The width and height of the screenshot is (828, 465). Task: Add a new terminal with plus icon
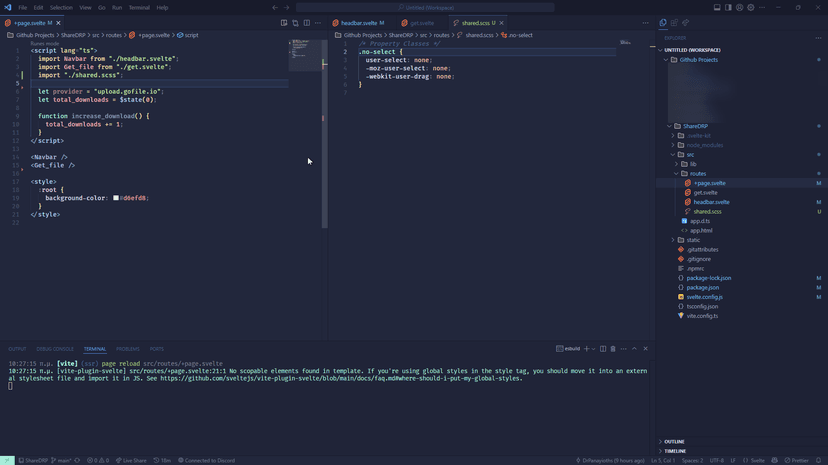coord(586,349)
